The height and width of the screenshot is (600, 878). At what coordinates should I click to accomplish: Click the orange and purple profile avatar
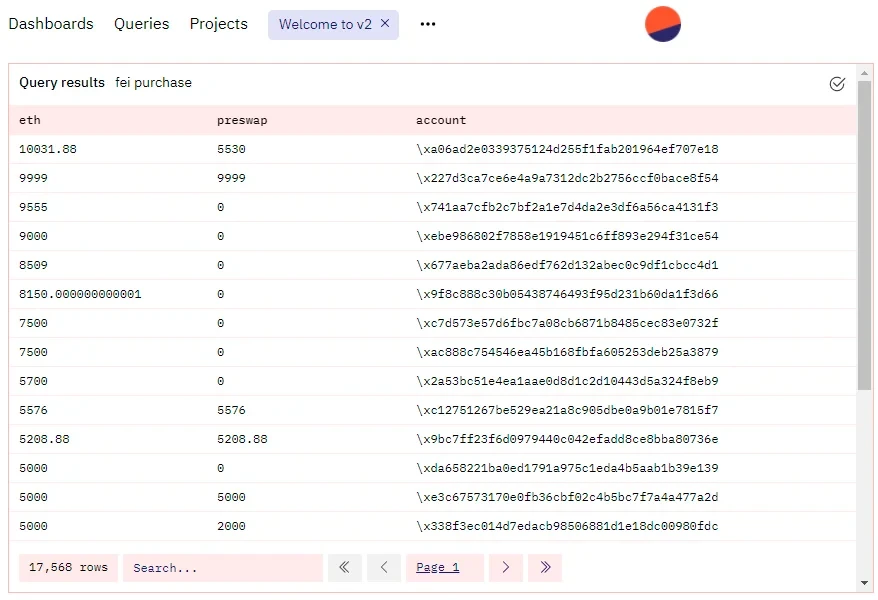click(663, 24)
